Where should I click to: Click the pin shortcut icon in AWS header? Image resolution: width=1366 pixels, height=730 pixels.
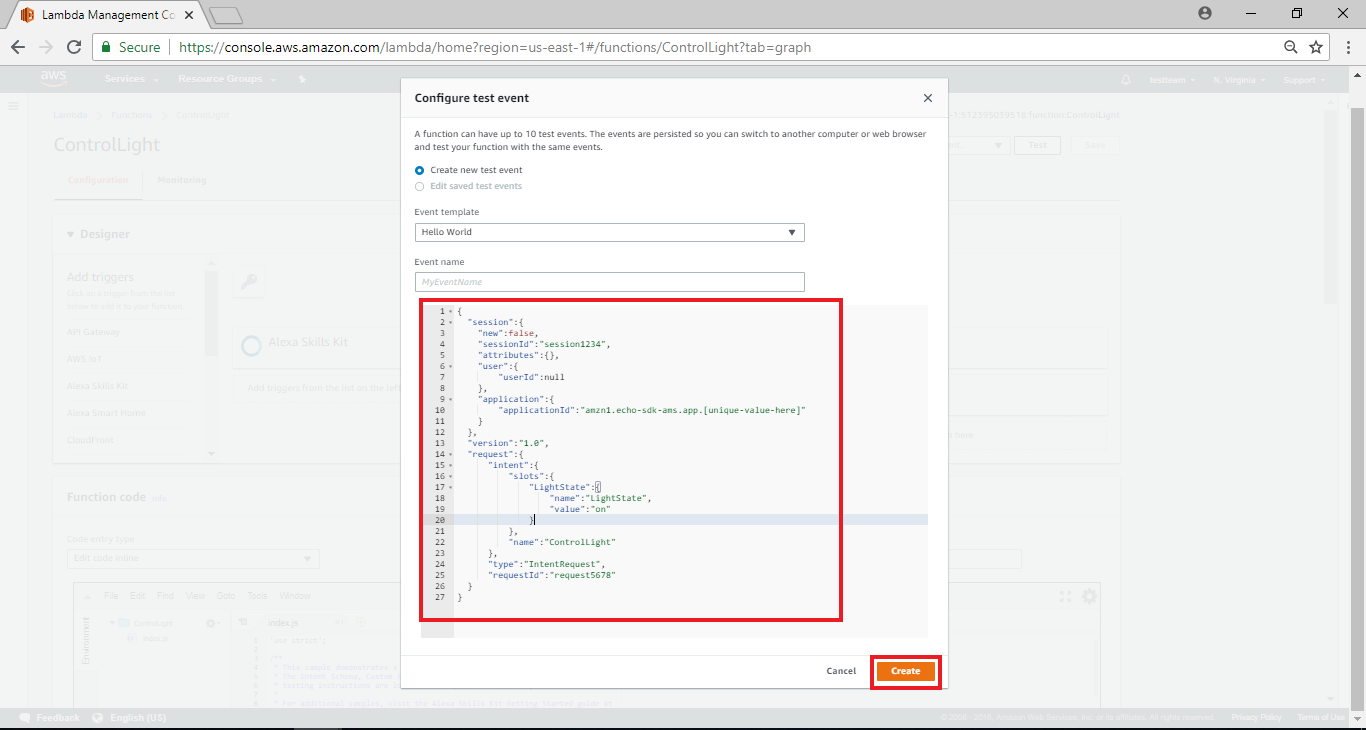302,79
